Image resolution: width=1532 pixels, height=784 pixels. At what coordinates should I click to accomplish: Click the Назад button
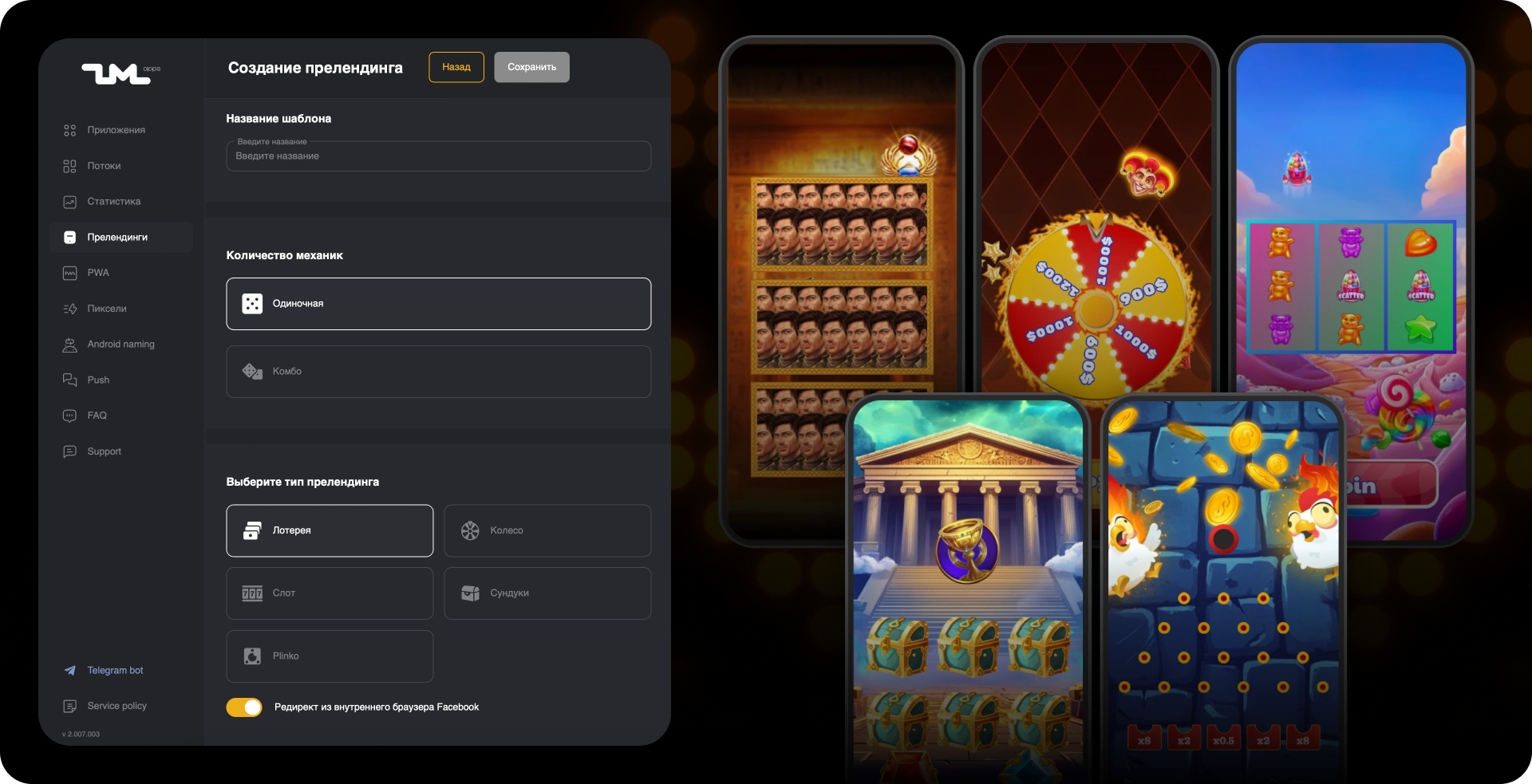[456, 67]
